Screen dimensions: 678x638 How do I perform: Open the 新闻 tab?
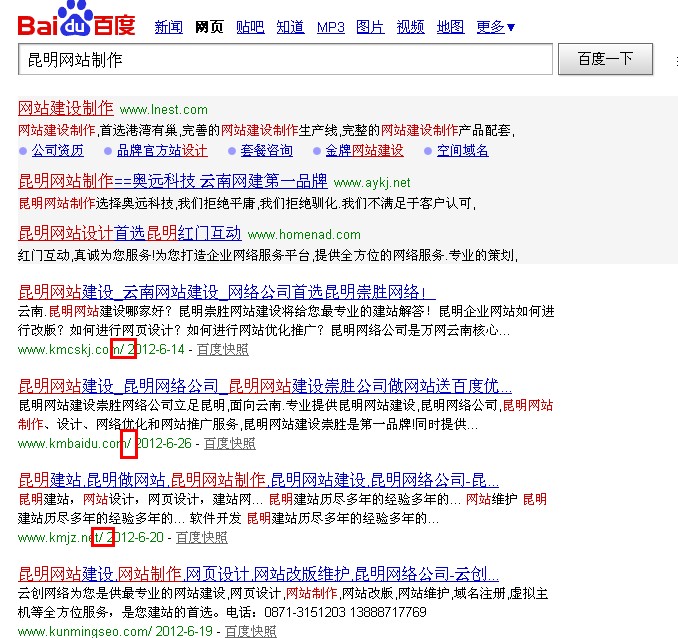(169, 27)
